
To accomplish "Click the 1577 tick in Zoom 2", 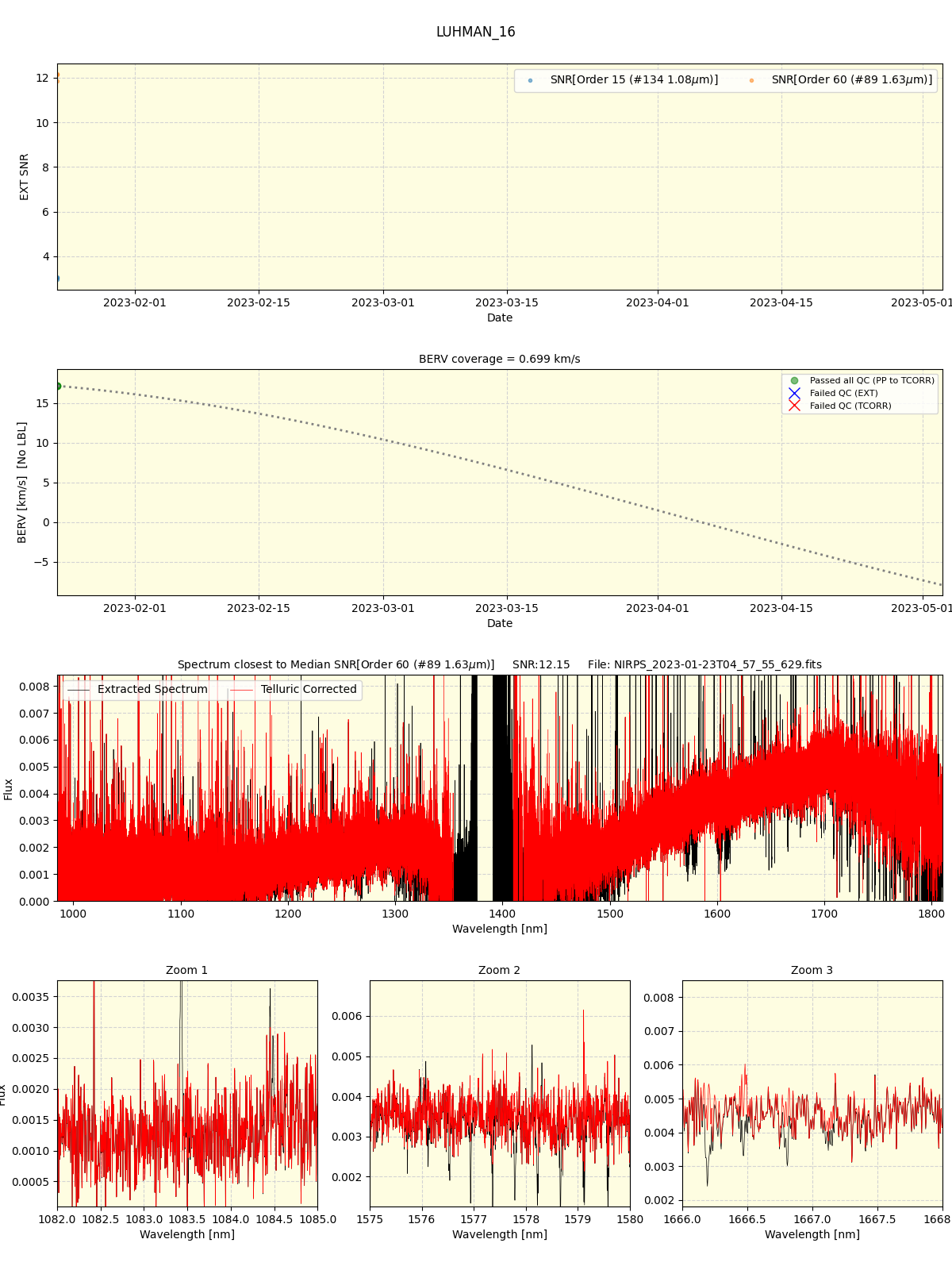I will (x=474, y=1219).
